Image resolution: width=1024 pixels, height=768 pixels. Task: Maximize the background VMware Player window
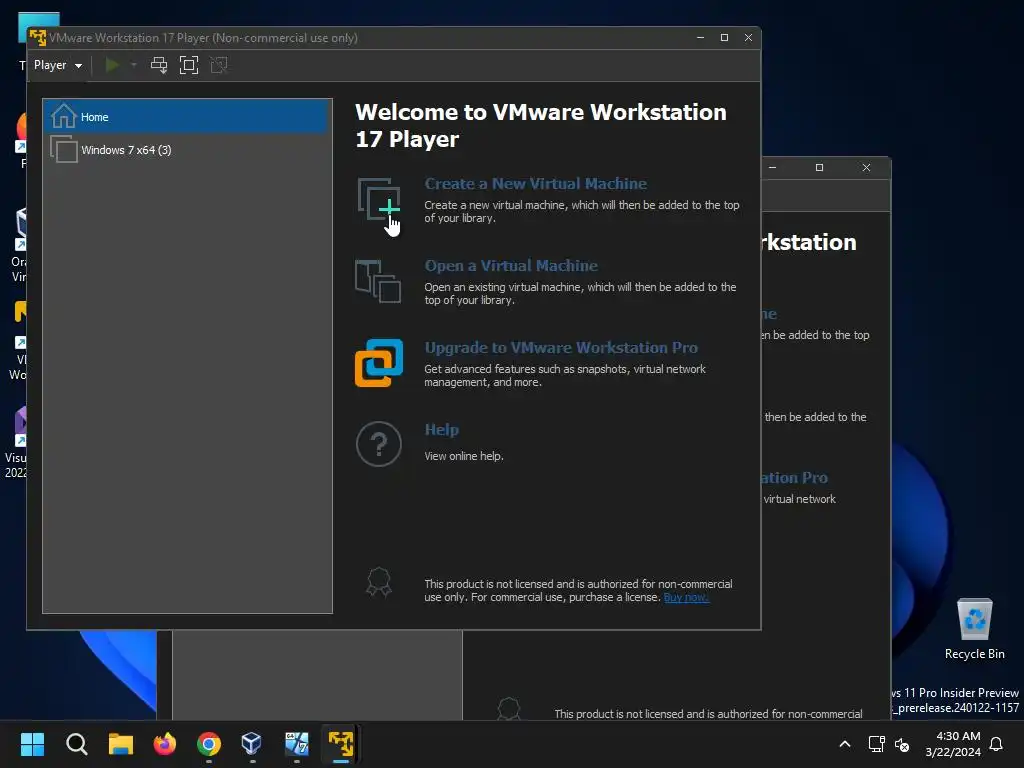pyautogui.click(x=820, y=168)
